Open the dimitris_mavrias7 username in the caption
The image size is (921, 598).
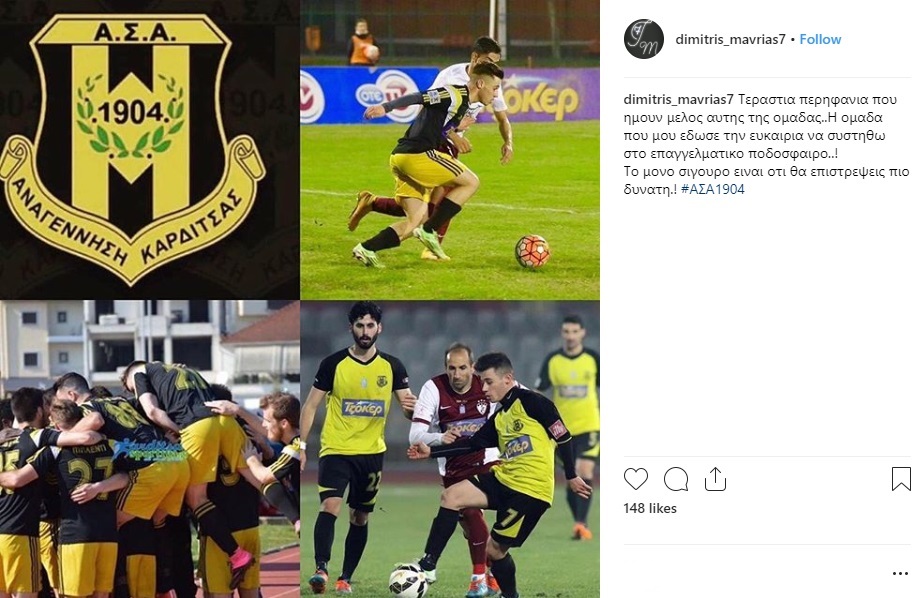pos(678,99)
